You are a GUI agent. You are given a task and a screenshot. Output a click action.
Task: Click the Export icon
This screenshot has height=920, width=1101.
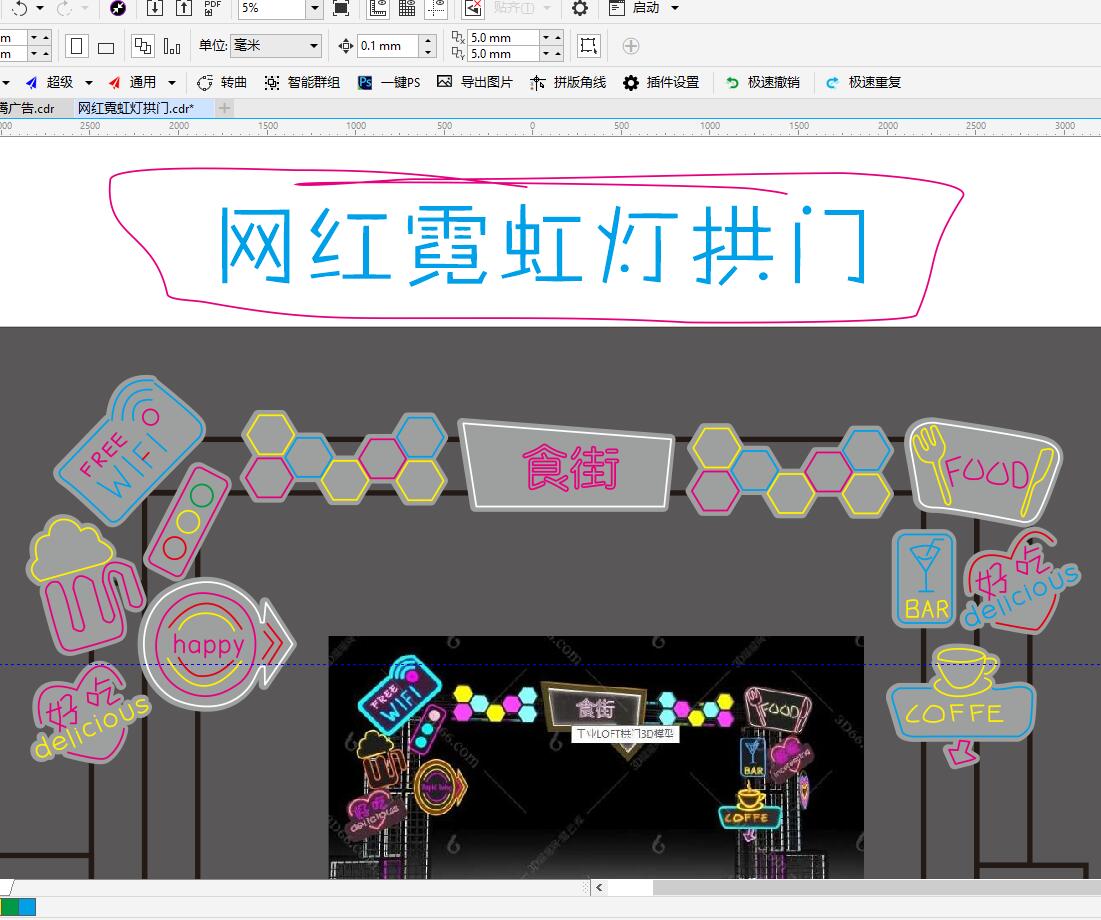point(183,8)
